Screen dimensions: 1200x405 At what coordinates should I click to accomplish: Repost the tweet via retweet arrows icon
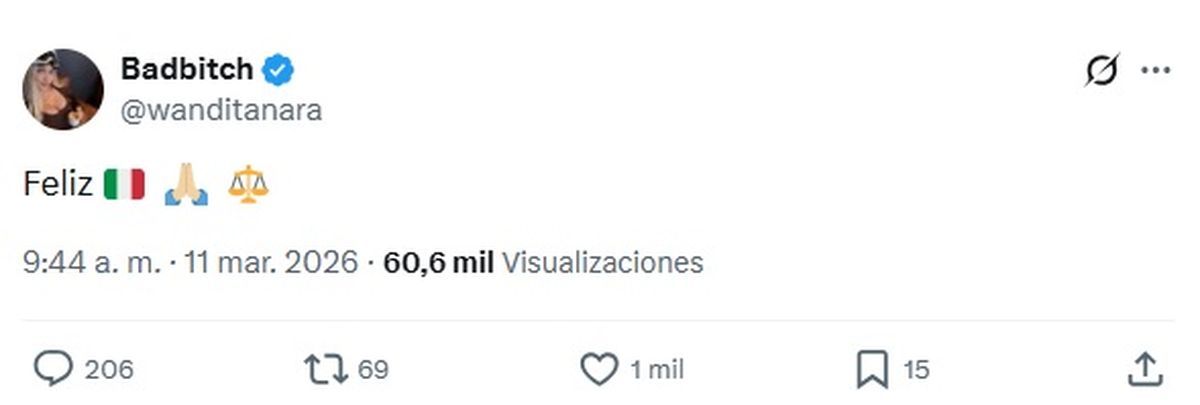coord(325,370)
